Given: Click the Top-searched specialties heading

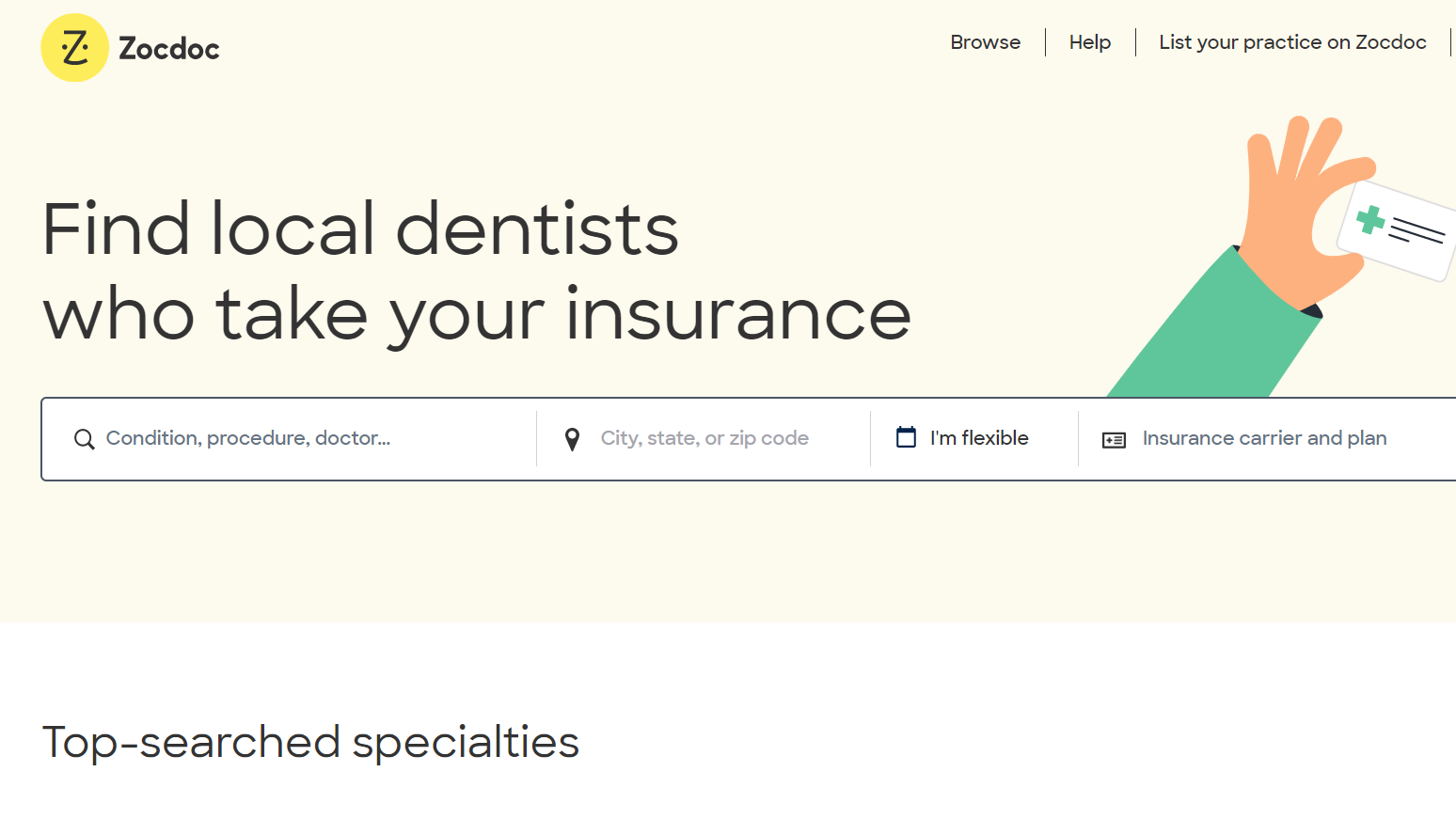Looking at the screenshot, I should (310, 742).
